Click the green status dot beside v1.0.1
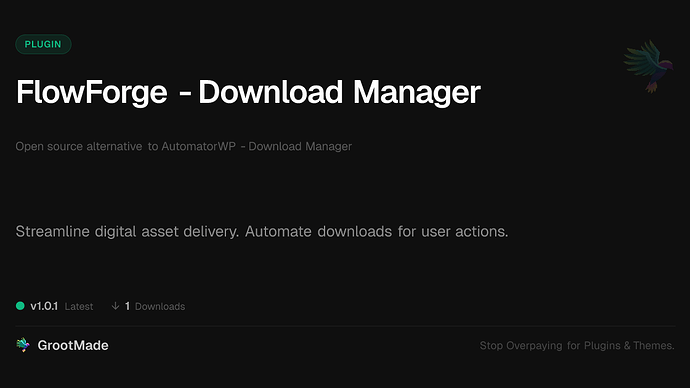Viewport: 690px width, 388px height. (20, 306)
